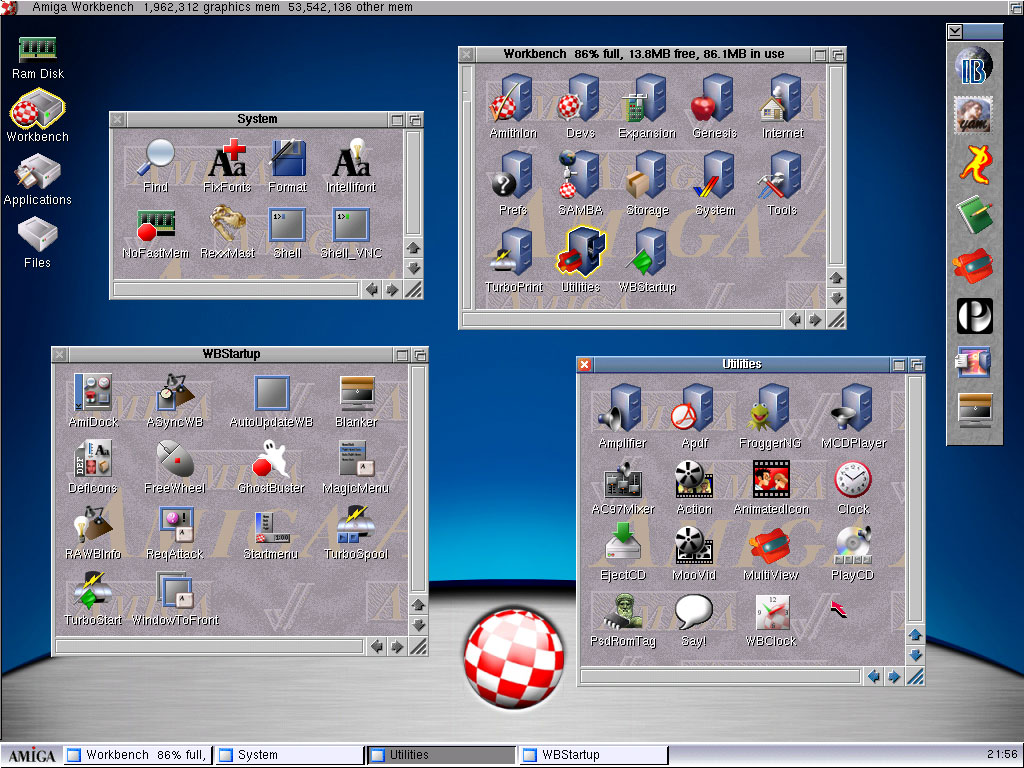Open the TurboPrint drawer
The width and height of the screenshot is (1024, 768).
(513, 253)
